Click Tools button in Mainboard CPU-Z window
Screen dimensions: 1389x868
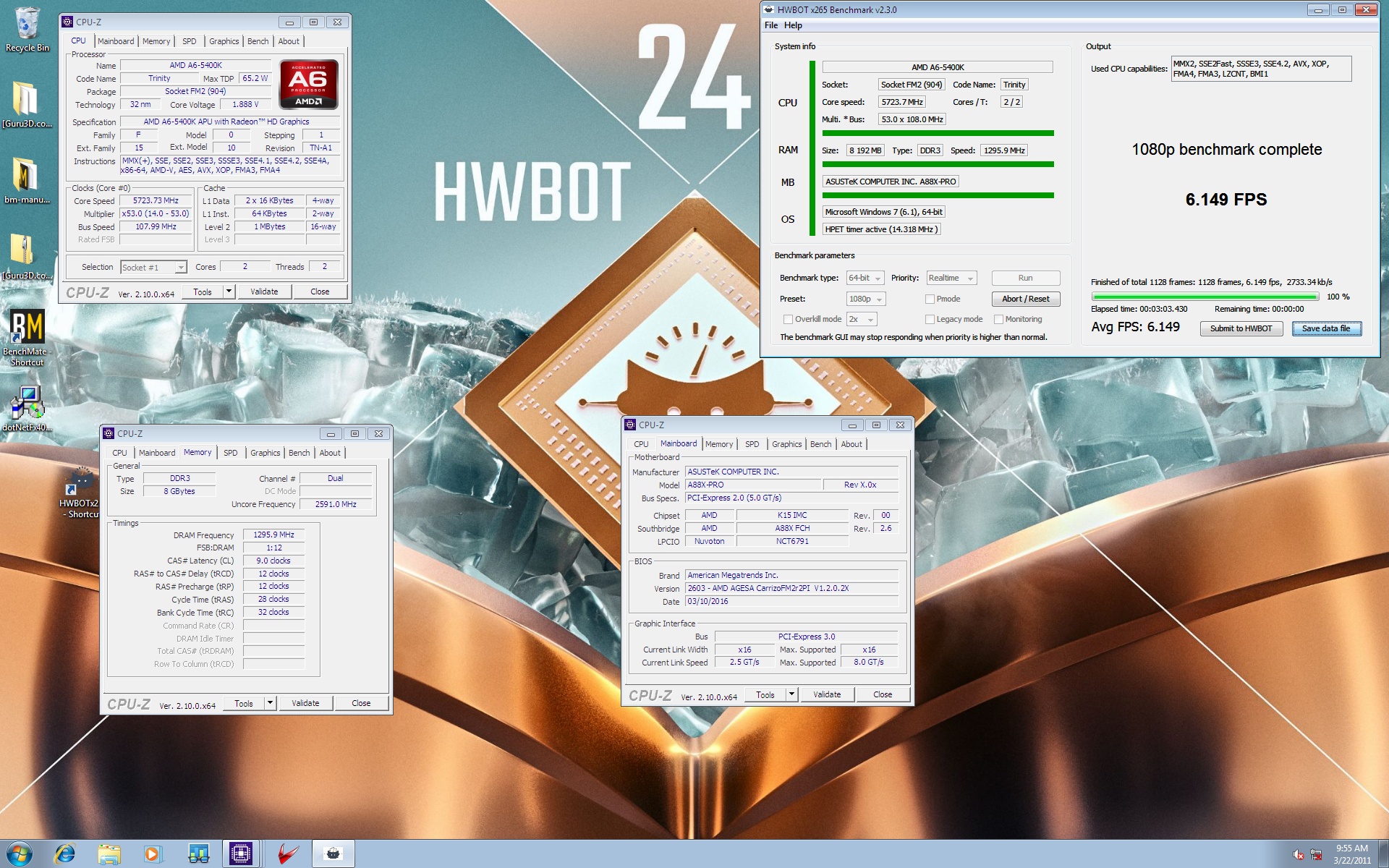[765, 694]
